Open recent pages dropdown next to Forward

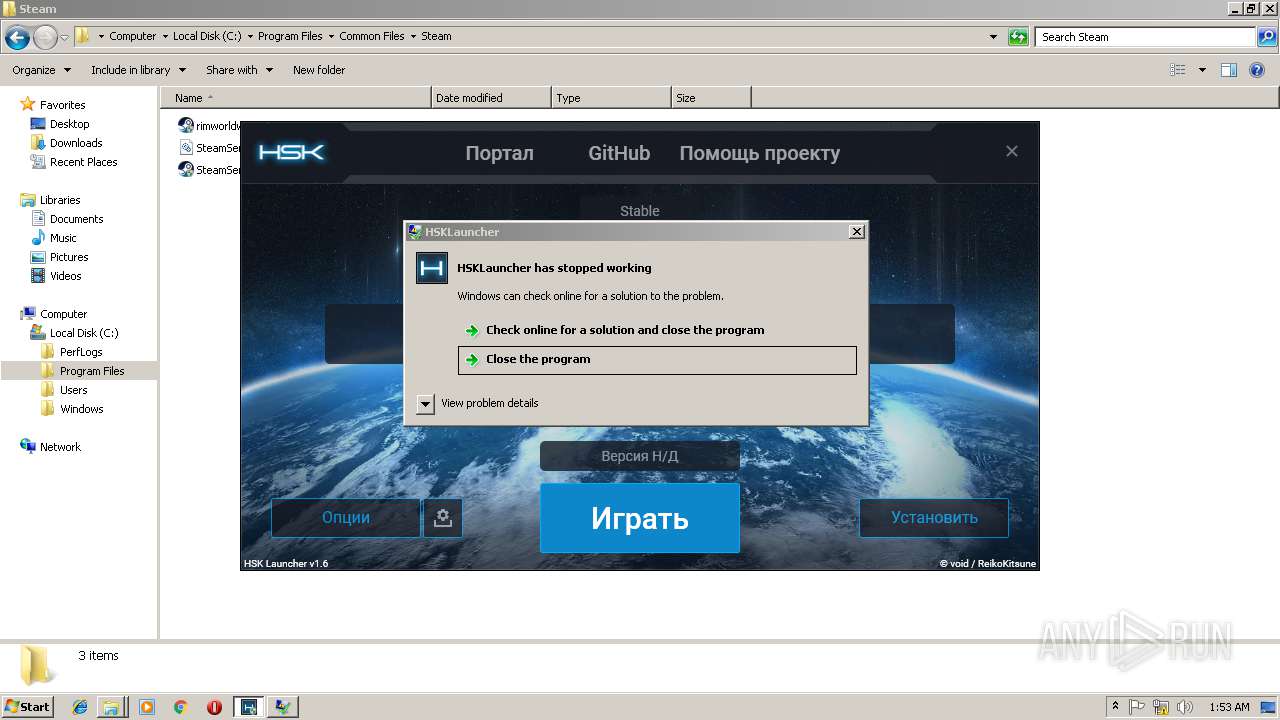coord(65,37)
